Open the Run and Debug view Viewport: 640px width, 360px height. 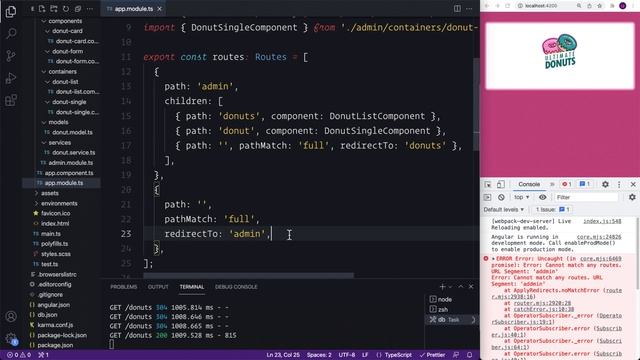tap(11, 78)
